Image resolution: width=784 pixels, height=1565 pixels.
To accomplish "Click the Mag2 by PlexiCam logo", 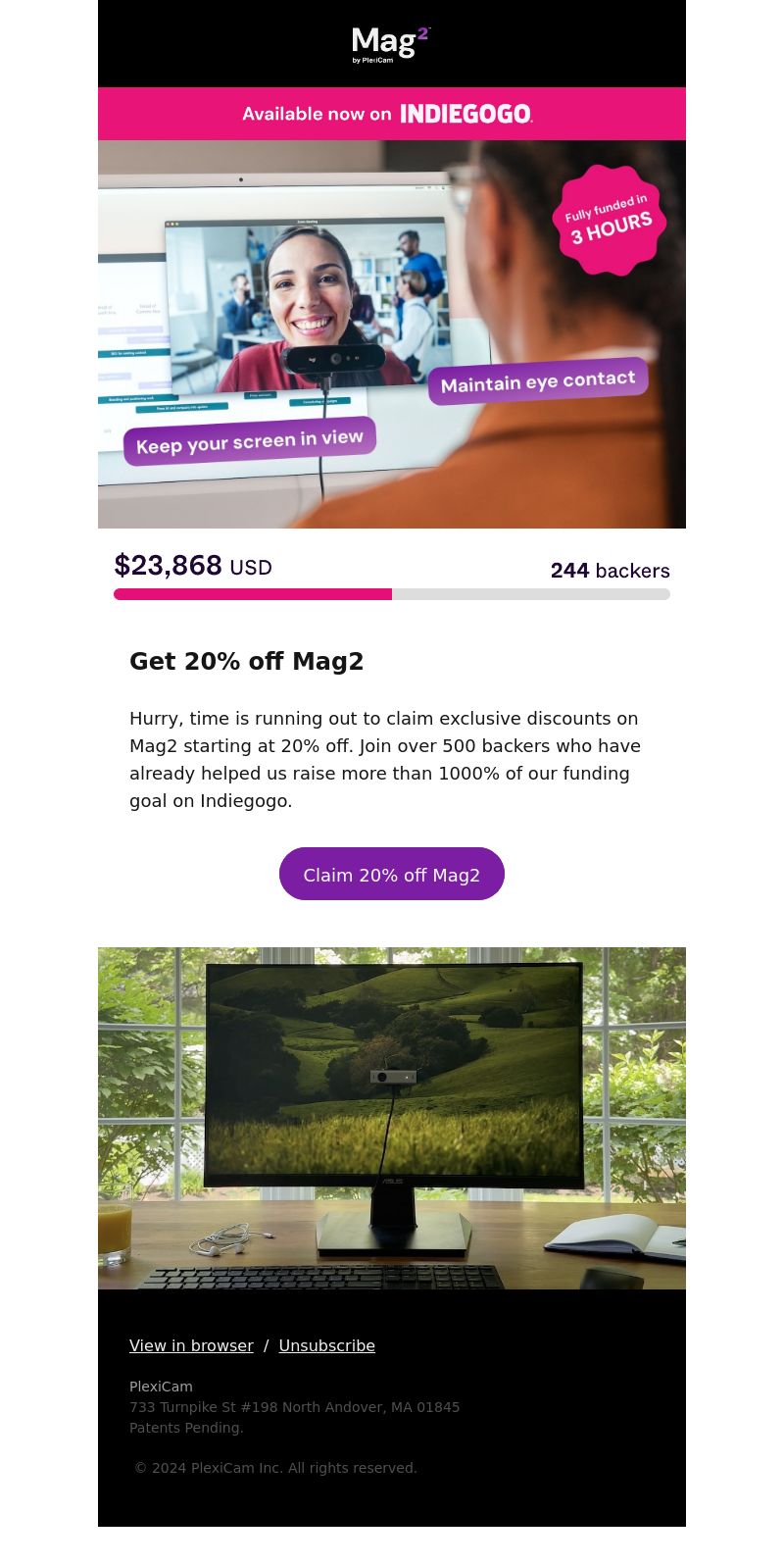I will coord(391,44).
